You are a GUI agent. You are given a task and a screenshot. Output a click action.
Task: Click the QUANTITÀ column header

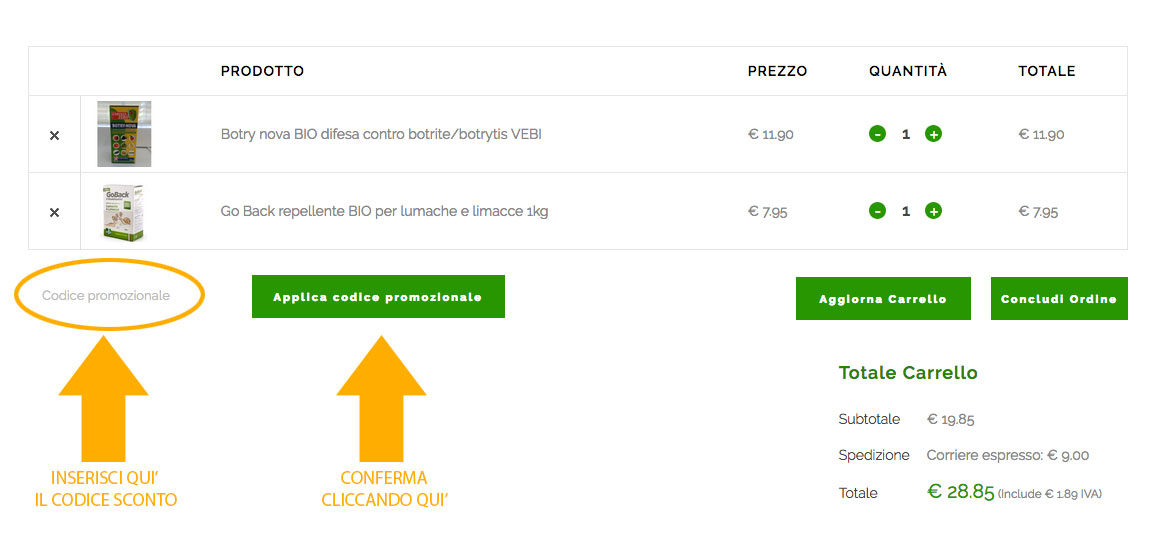pos(908,71)
